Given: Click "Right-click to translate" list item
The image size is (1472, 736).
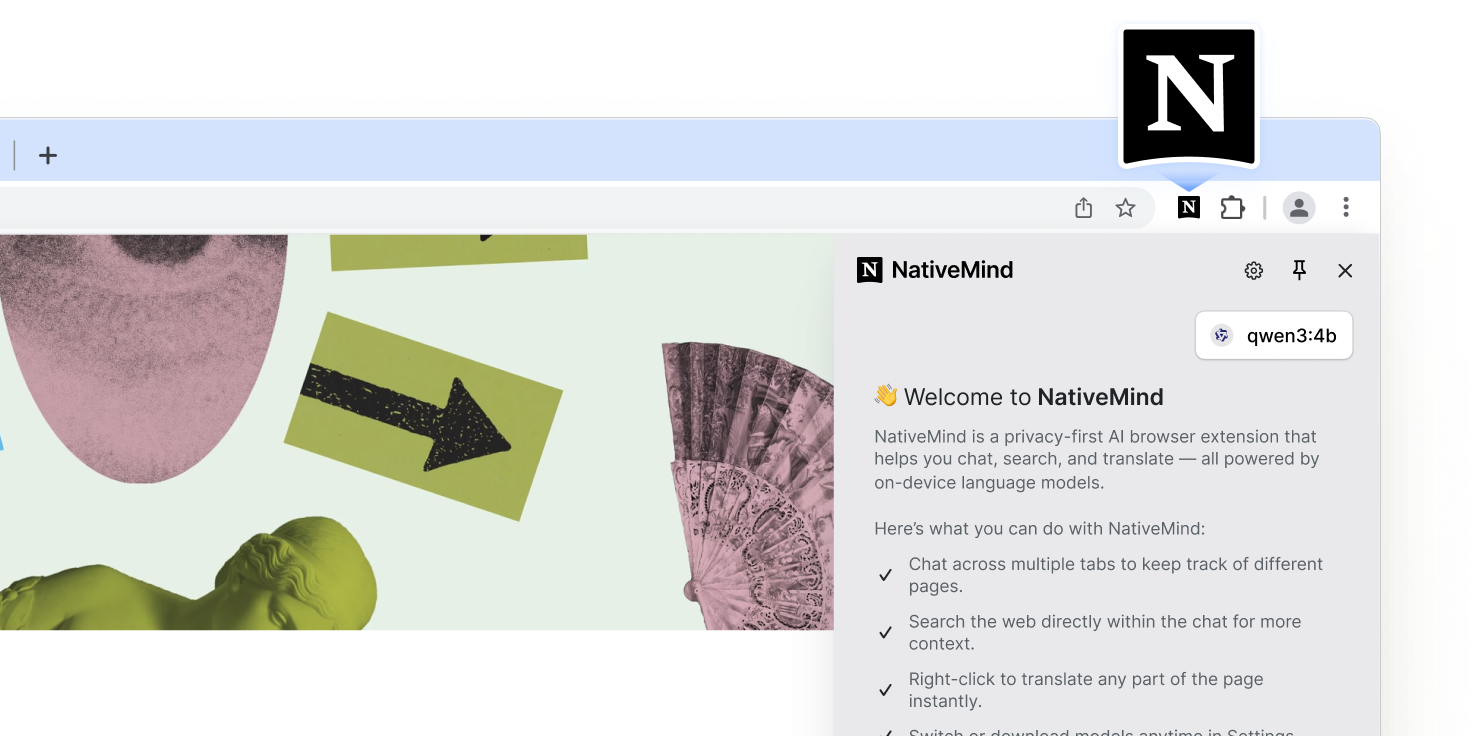Looking at the screenshot, I should pos(1072,690).
